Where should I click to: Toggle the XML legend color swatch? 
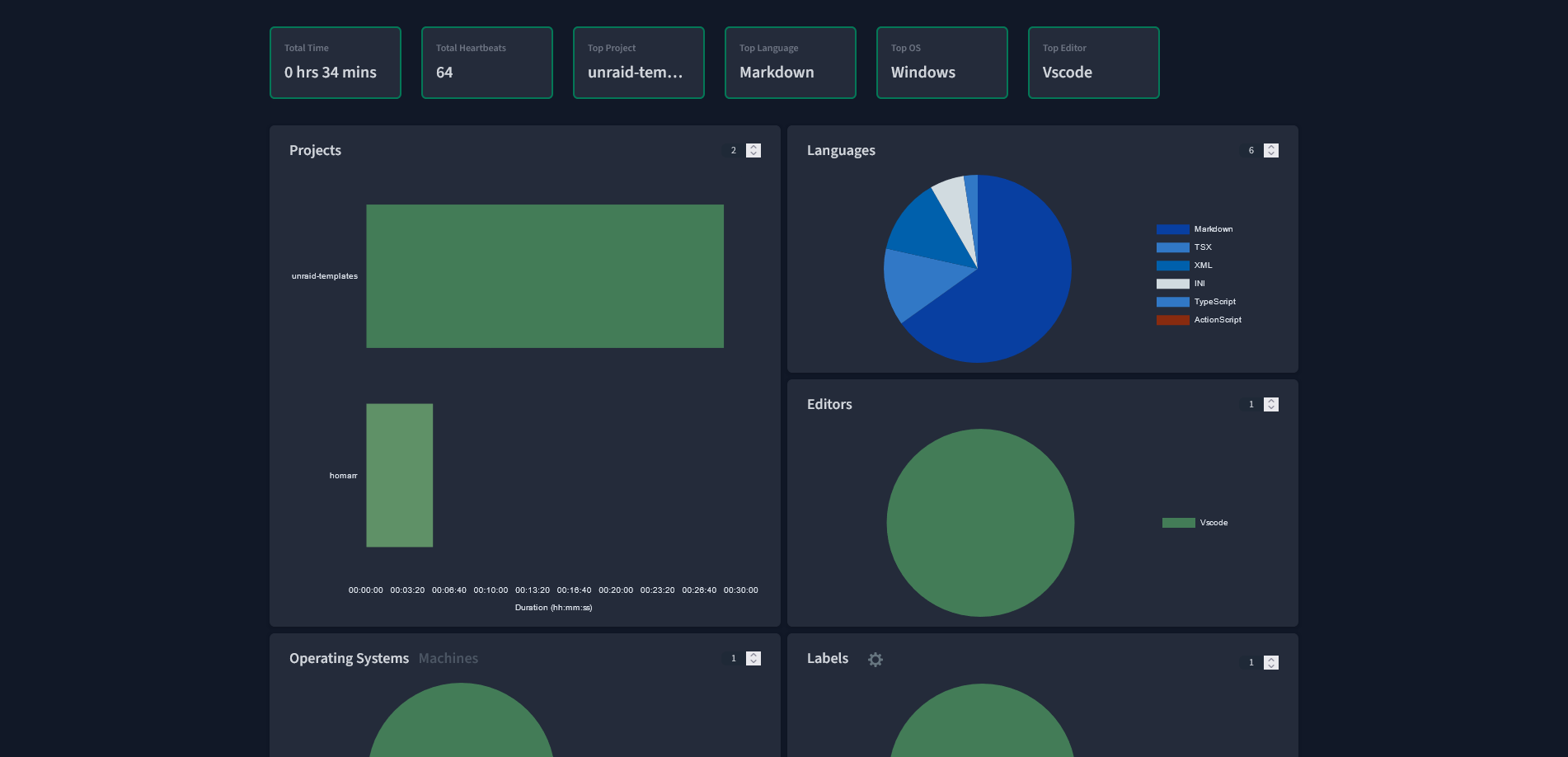[x=1172, y=266]
